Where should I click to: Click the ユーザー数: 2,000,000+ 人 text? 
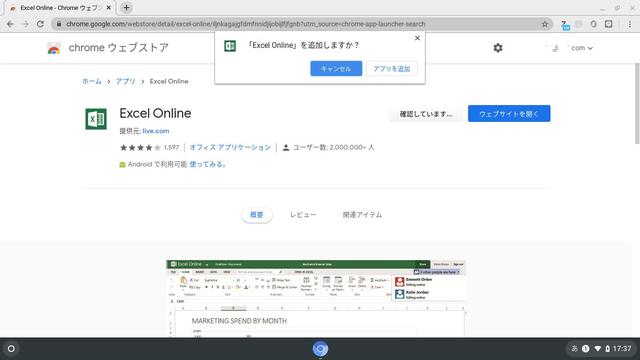333,147
